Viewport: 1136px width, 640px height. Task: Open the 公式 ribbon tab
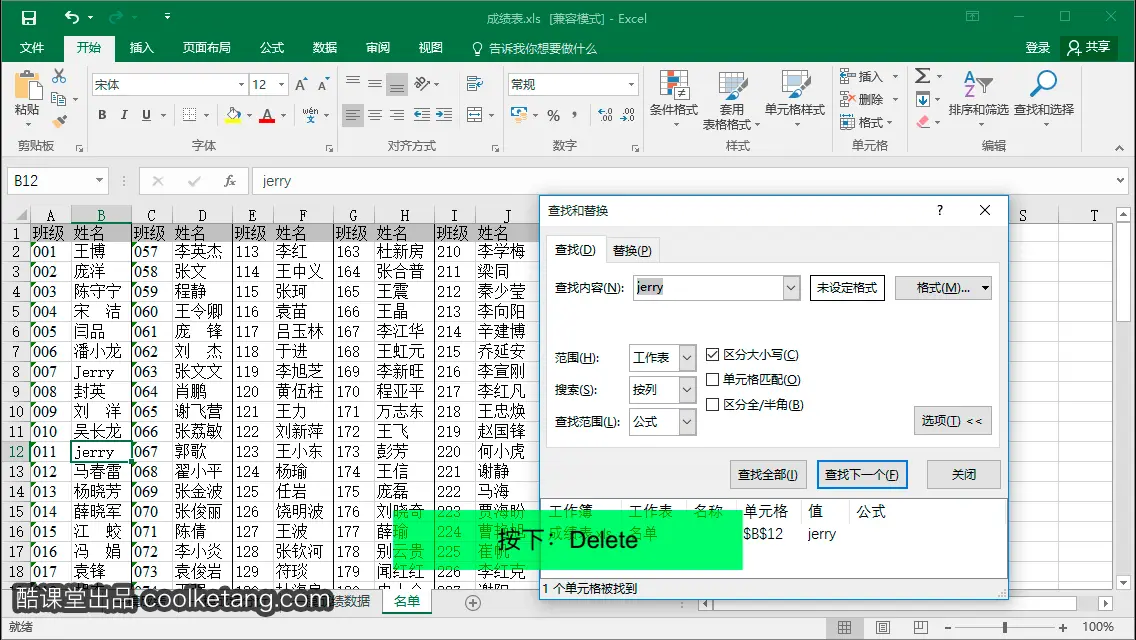(272, 48)
